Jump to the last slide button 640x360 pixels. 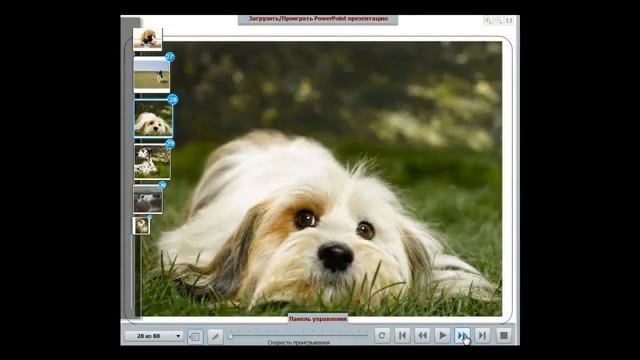(482, 336)
